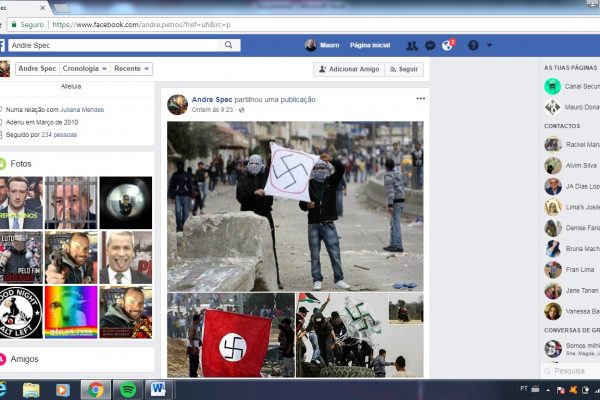Click the Pesquisa chat search field
Image resolution: width=600 pixels, height=400 pixels.
tap(570, 371)
